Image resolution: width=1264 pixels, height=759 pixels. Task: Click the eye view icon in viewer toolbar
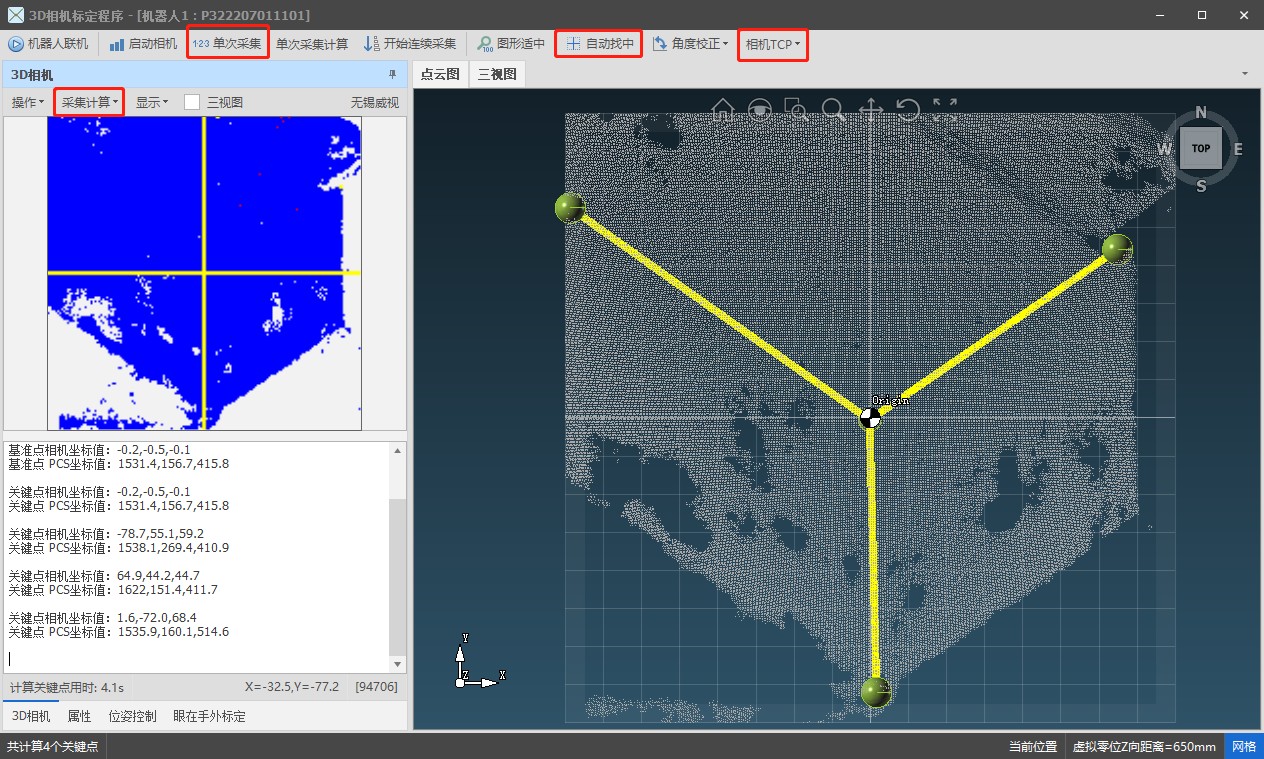tap(761, 110)
